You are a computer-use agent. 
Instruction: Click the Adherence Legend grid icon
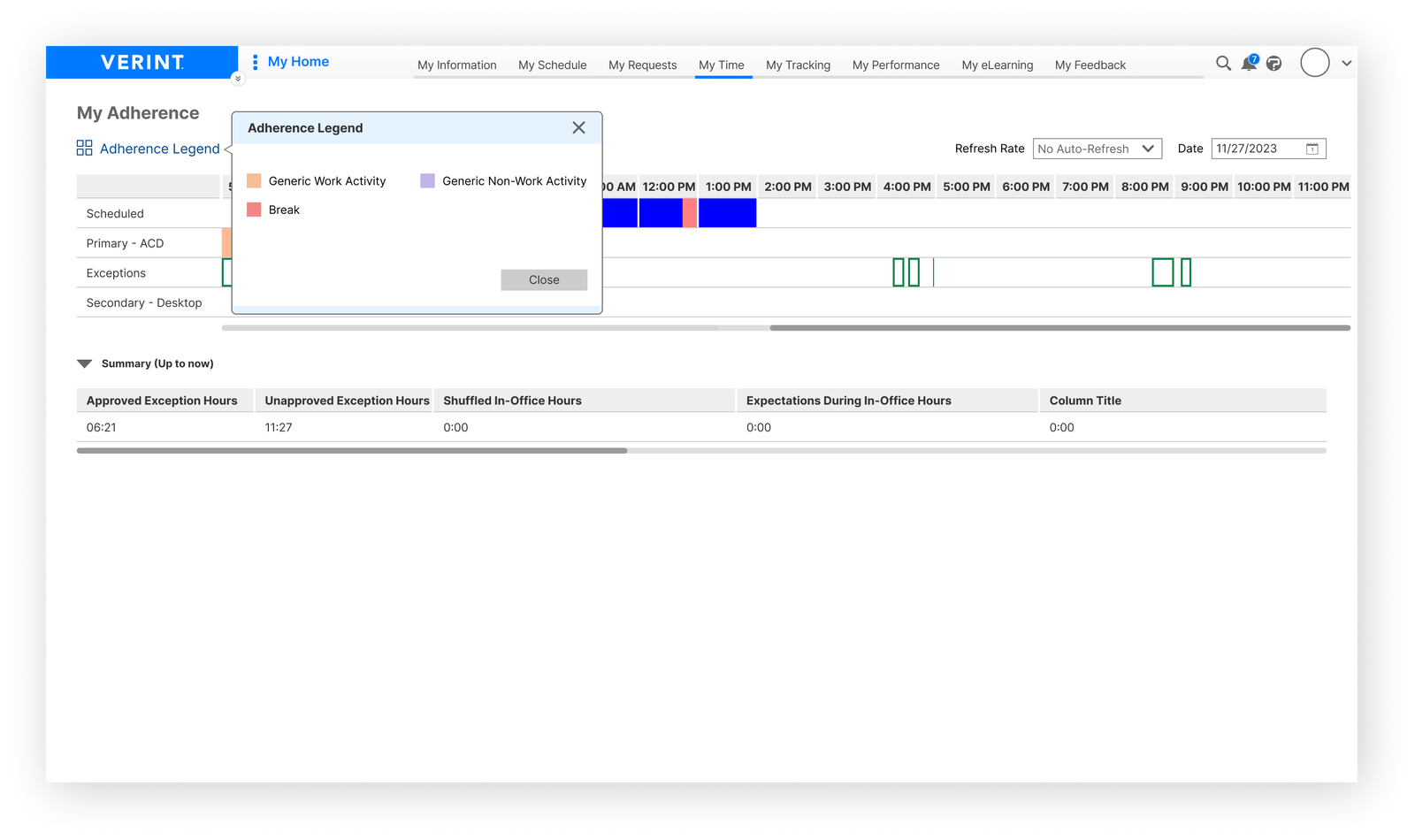(85, 149)
